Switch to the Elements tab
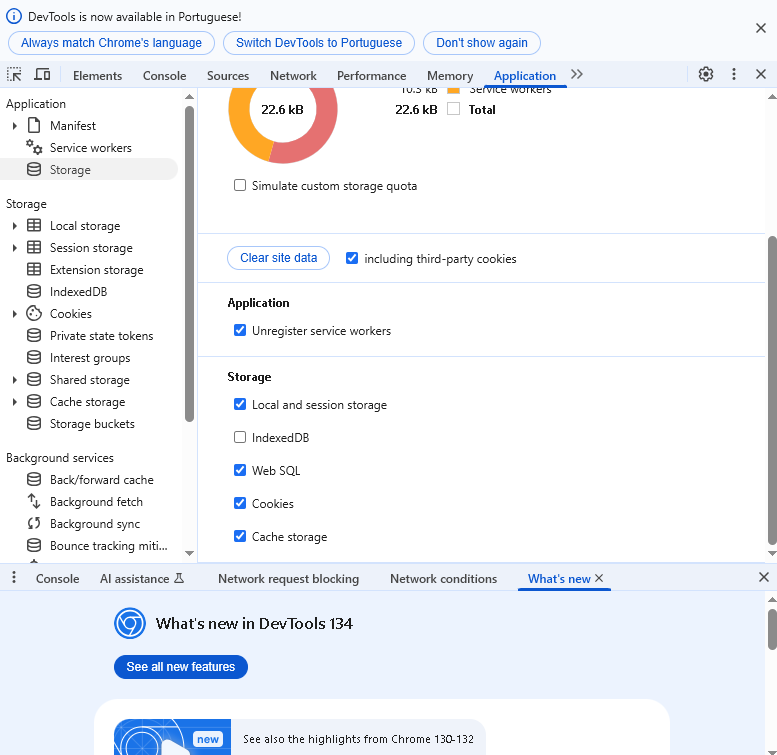Image resolution: width=777 pixels, height=755 pixels. (x=97, y=76)
